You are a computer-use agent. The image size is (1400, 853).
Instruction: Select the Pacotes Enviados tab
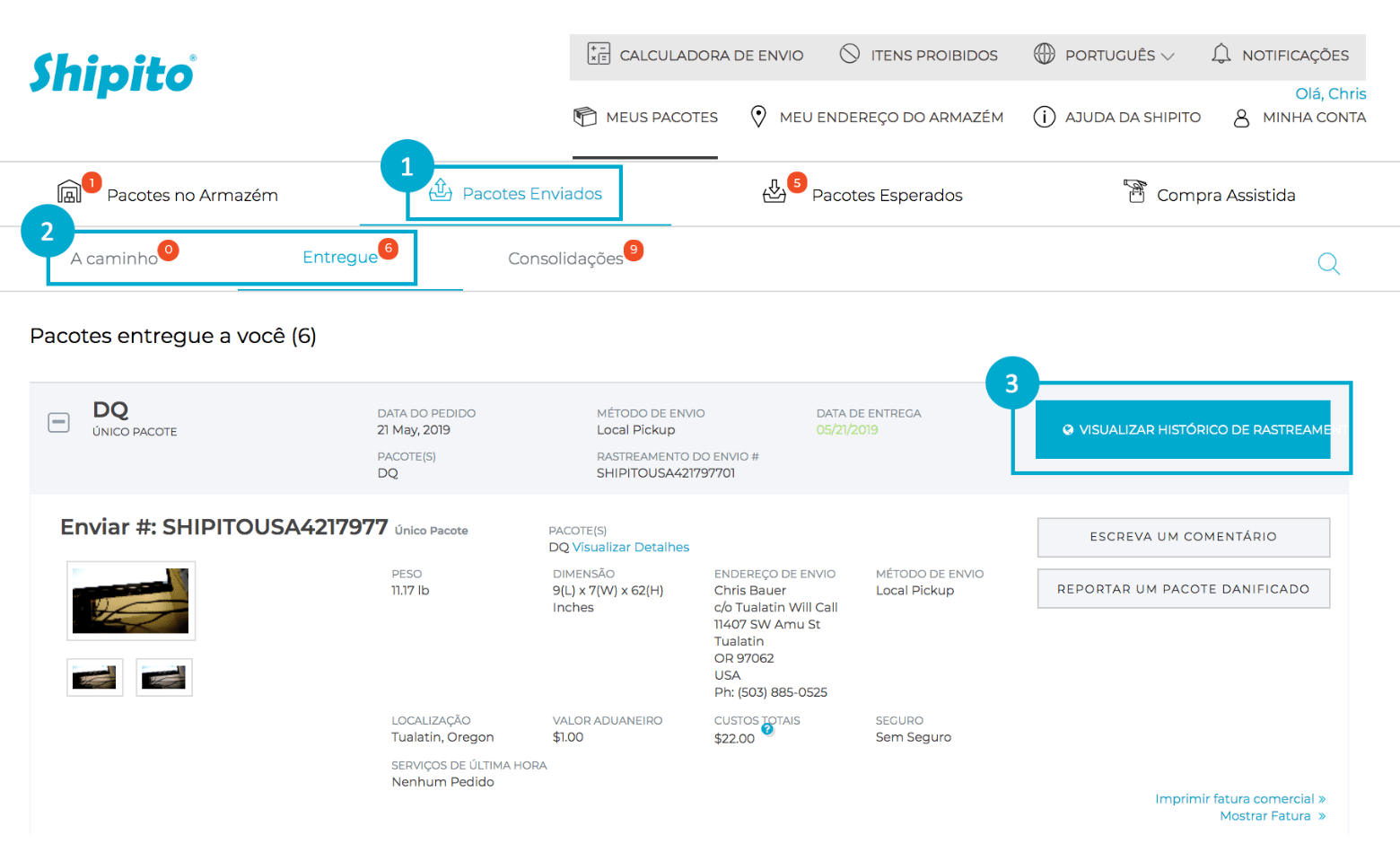[x=532, y=194]
